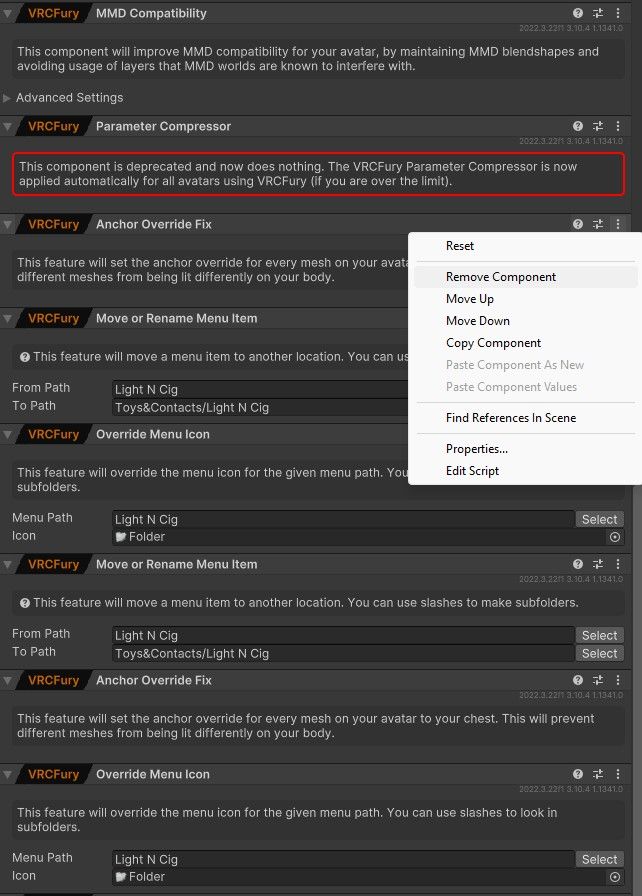The image size is (642, 896).
Task: Open three-dot menu on lower Move or Rename Menu Item
Action: point(617,564)
